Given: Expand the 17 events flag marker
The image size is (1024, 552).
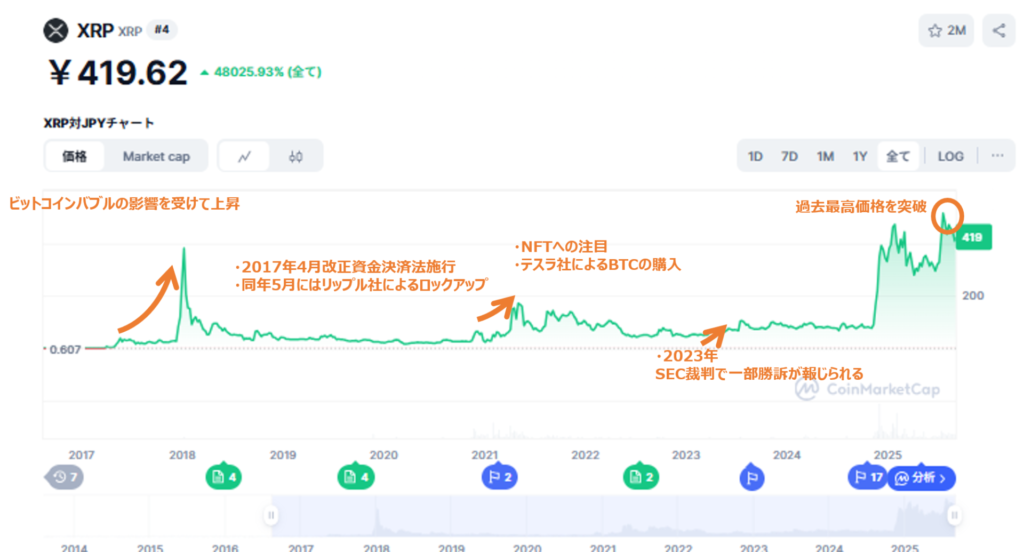Looking at the screenshot, I should [x=867, y=478].
